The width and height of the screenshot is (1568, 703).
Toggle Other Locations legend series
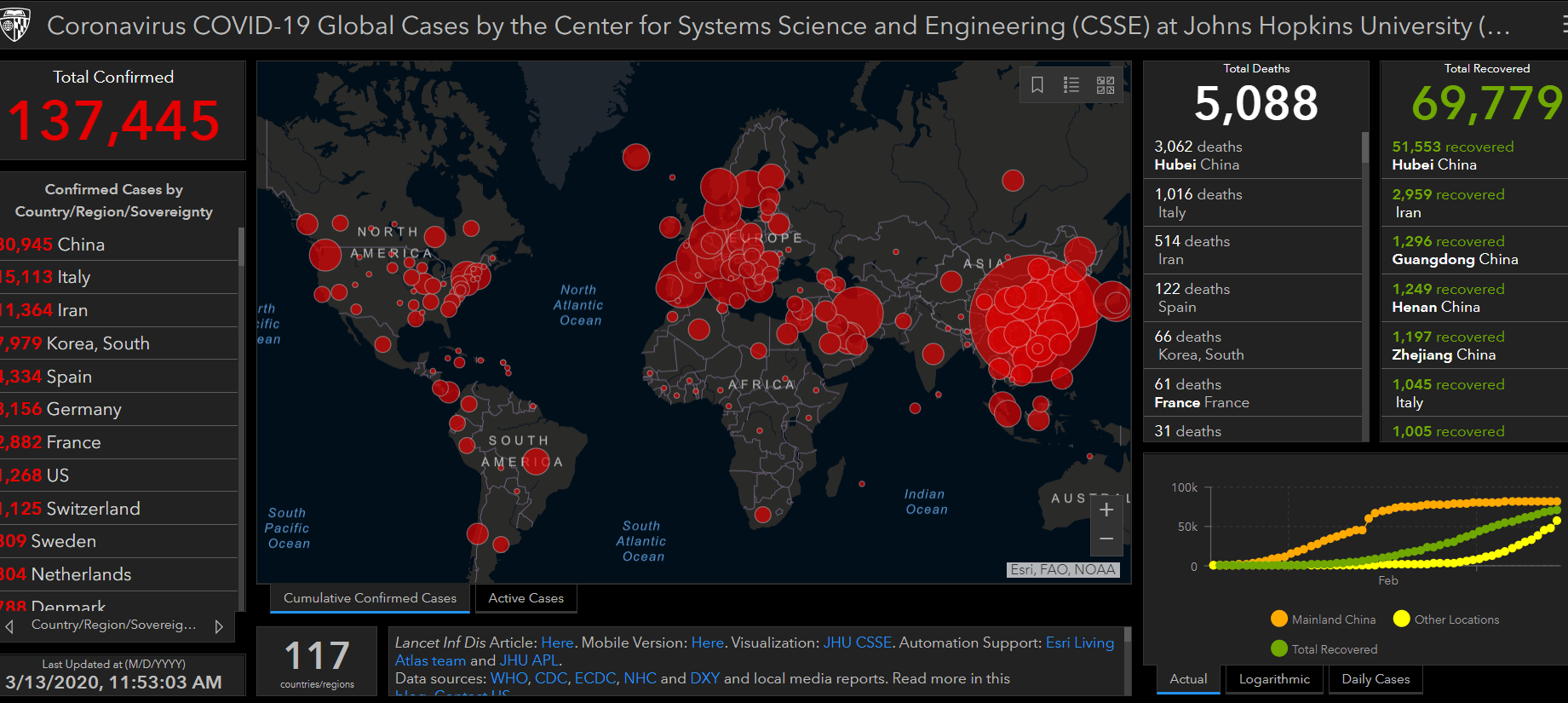click(x=1446, y=619)
